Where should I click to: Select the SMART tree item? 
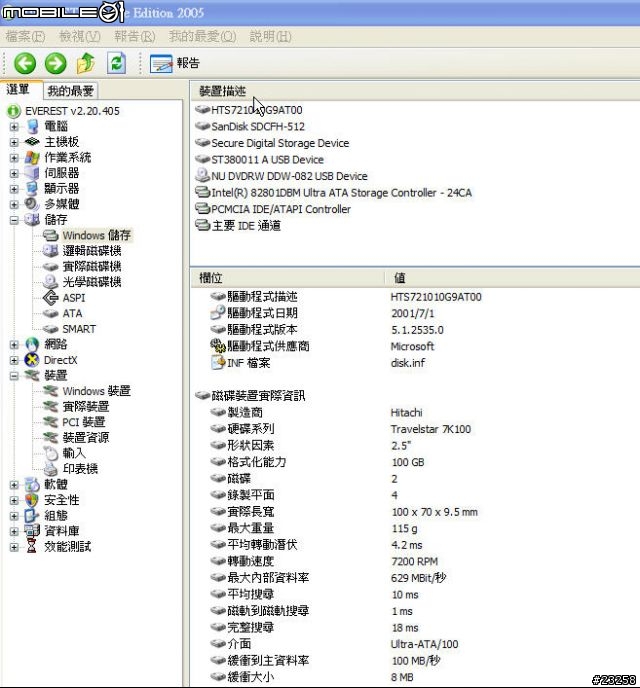click(x=79, y=329)
